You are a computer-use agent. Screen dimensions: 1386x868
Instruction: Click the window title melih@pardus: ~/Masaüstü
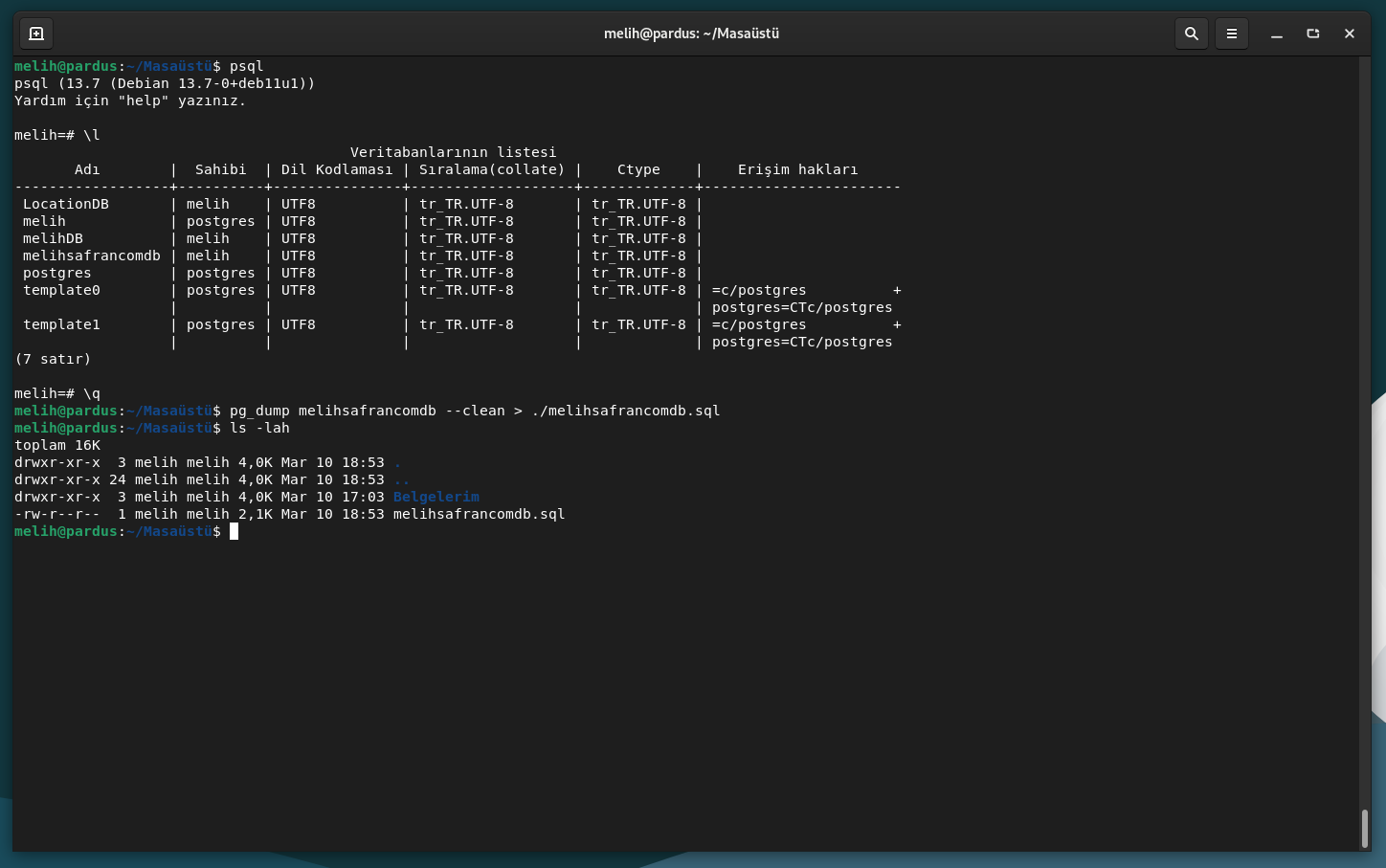691,33
